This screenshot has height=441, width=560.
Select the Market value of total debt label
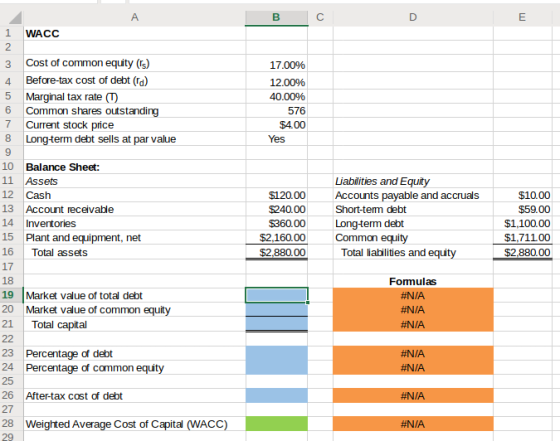click(x=84, y=296)
